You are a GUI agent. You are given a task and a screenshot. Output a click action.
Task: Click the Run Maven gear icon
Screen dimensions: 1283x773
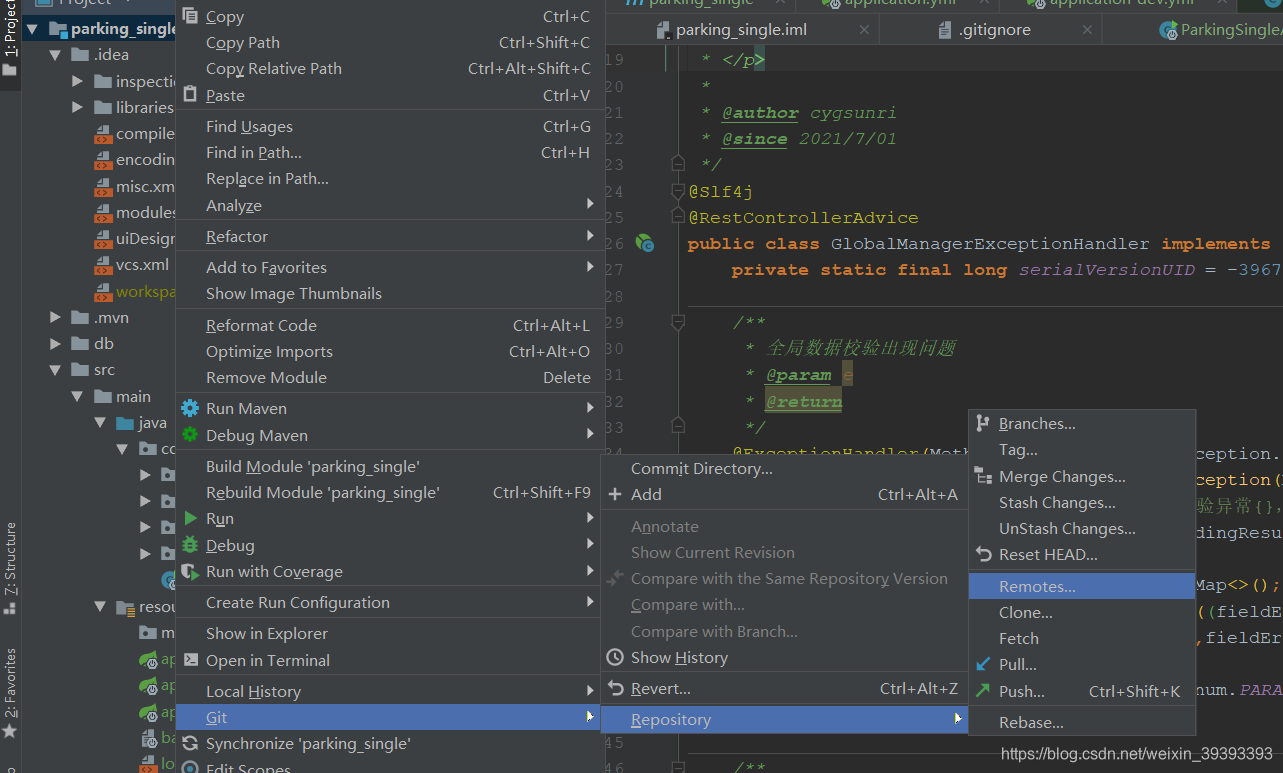[x=190, y=408]
